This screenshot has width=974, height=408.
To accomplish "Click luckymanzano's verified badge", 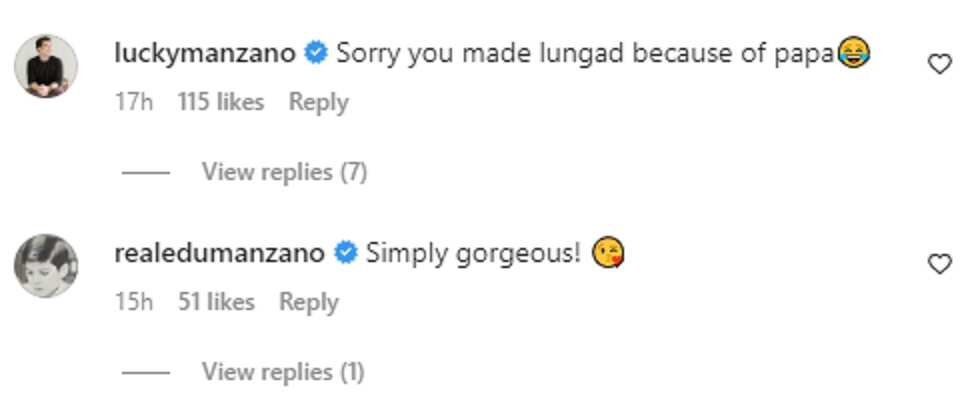I will (316, 54).
